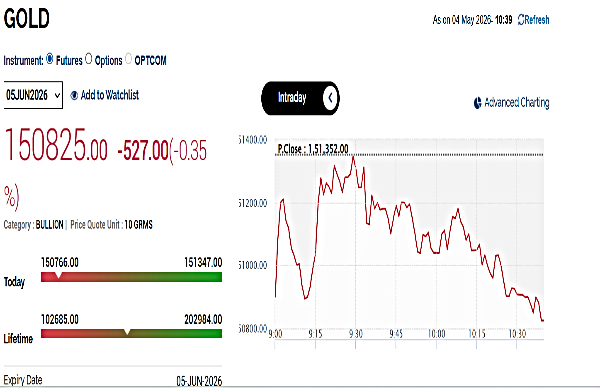This screenshot has width=600, height=388.
Task: Click the chevron arrow in the Intraday pill
Action: [330, 98]
